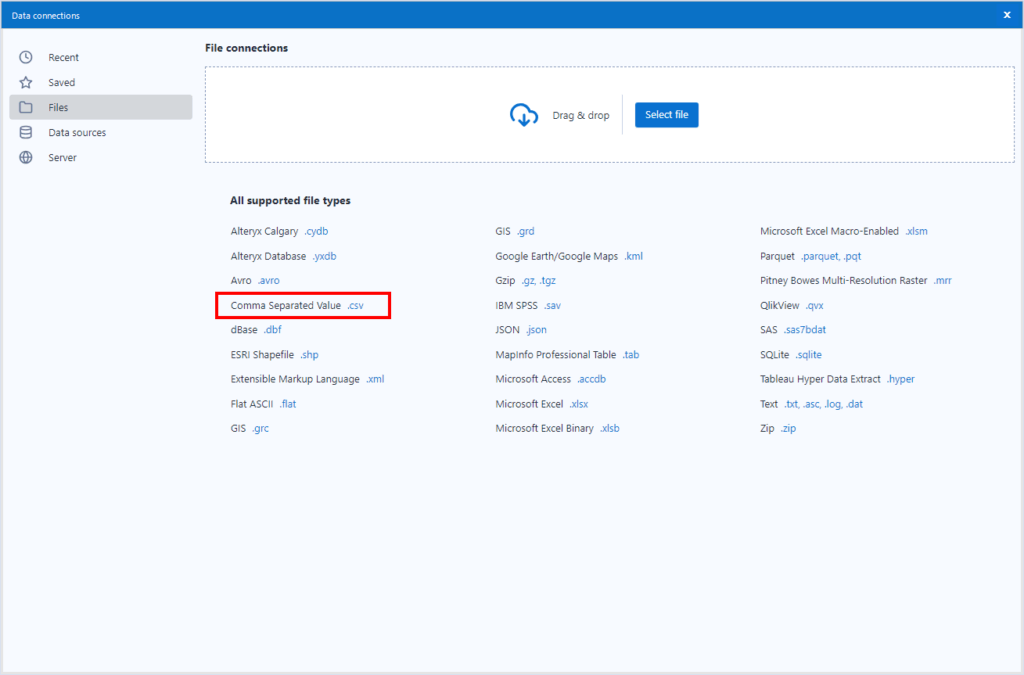Select Tableau Hyper Data Extract .hyper

click(837, 379)
